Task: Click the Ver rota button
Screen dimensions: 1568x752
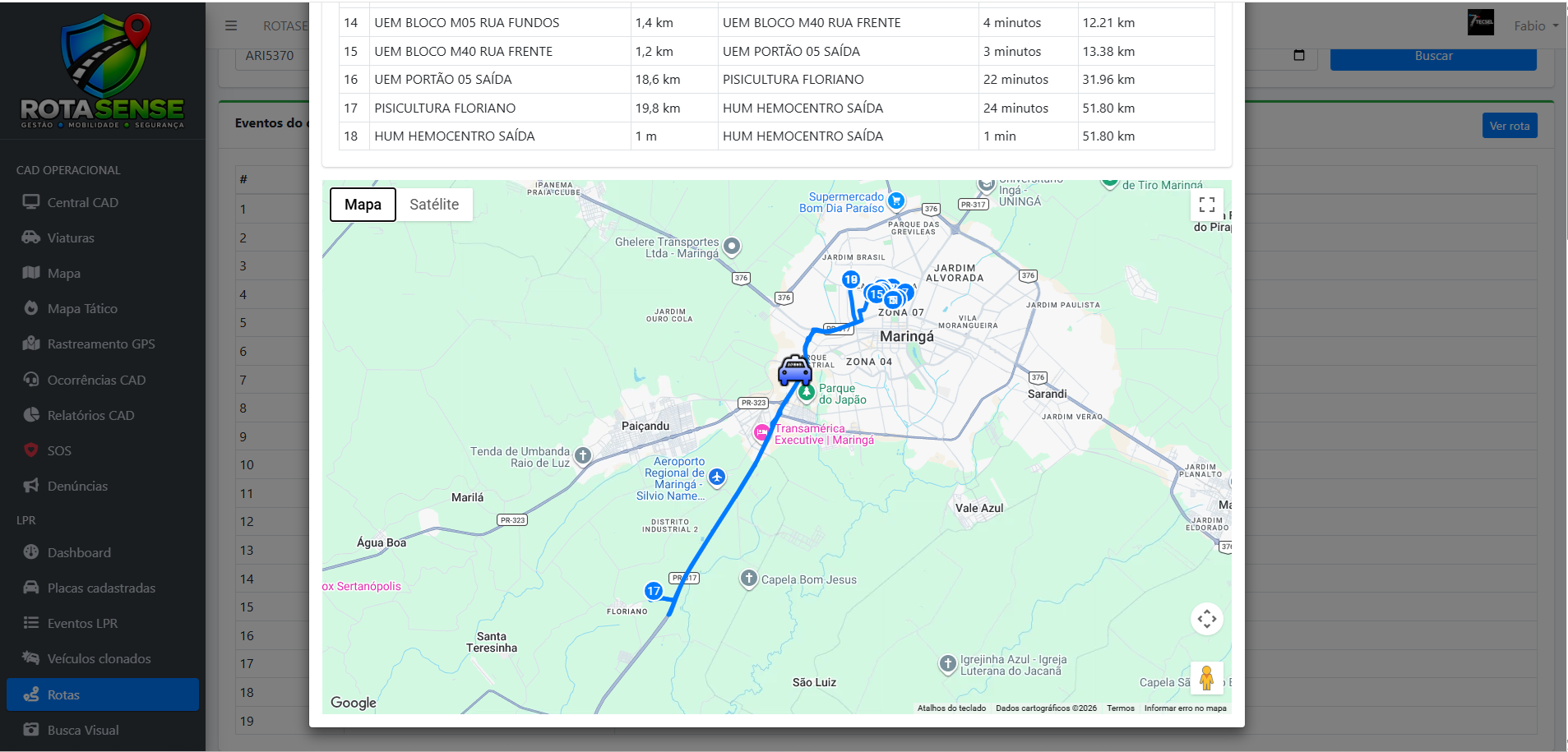Action: [x=1510, y=126]
